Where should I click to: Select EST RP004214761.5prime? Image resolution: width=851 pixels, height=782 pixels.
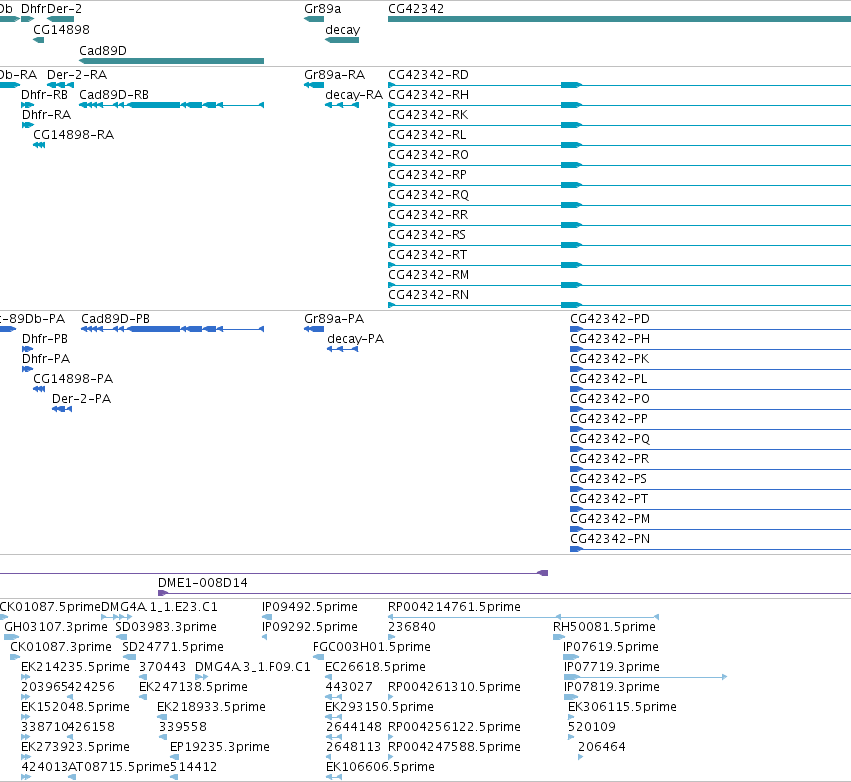tap(454, 607)
